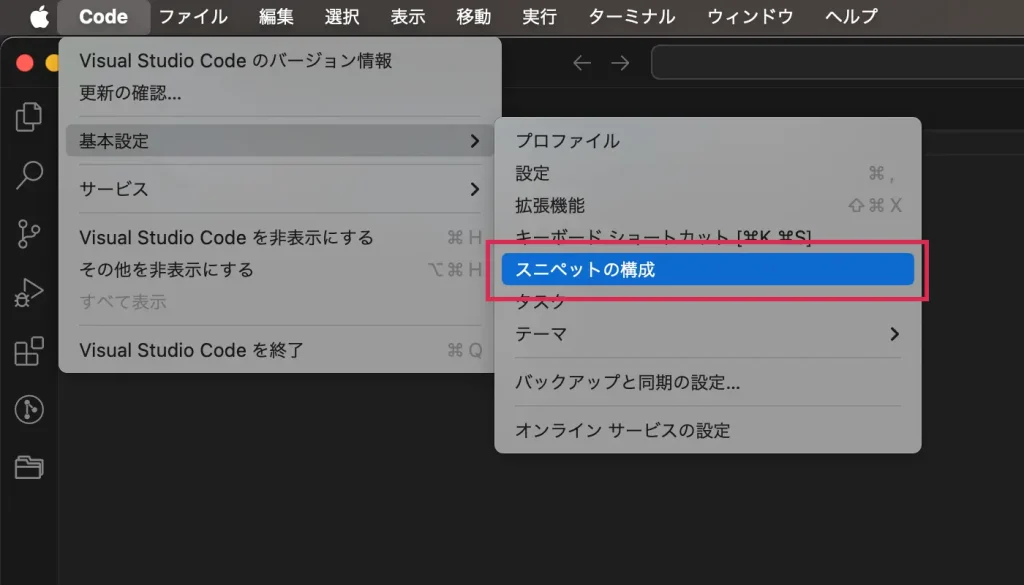Open the ターミナル menu

[x=632, y=16]
